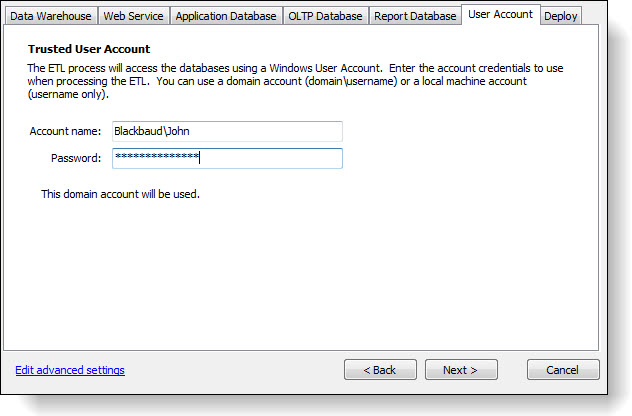The width and height of the screenshot is (632, 416).
Task: Click the Account name input field
Action: click(226, 132)
